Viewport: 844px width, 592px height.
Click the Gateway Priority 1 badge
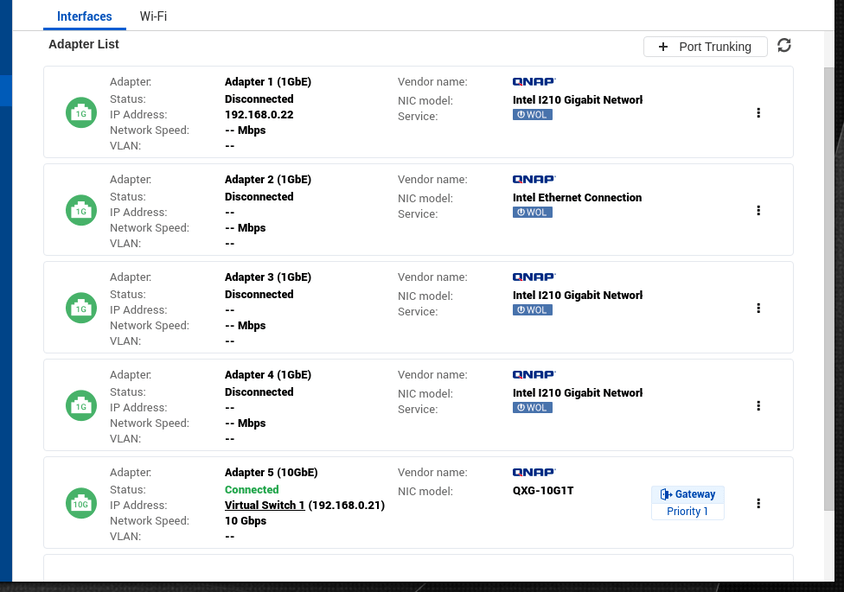click(688, 502)
